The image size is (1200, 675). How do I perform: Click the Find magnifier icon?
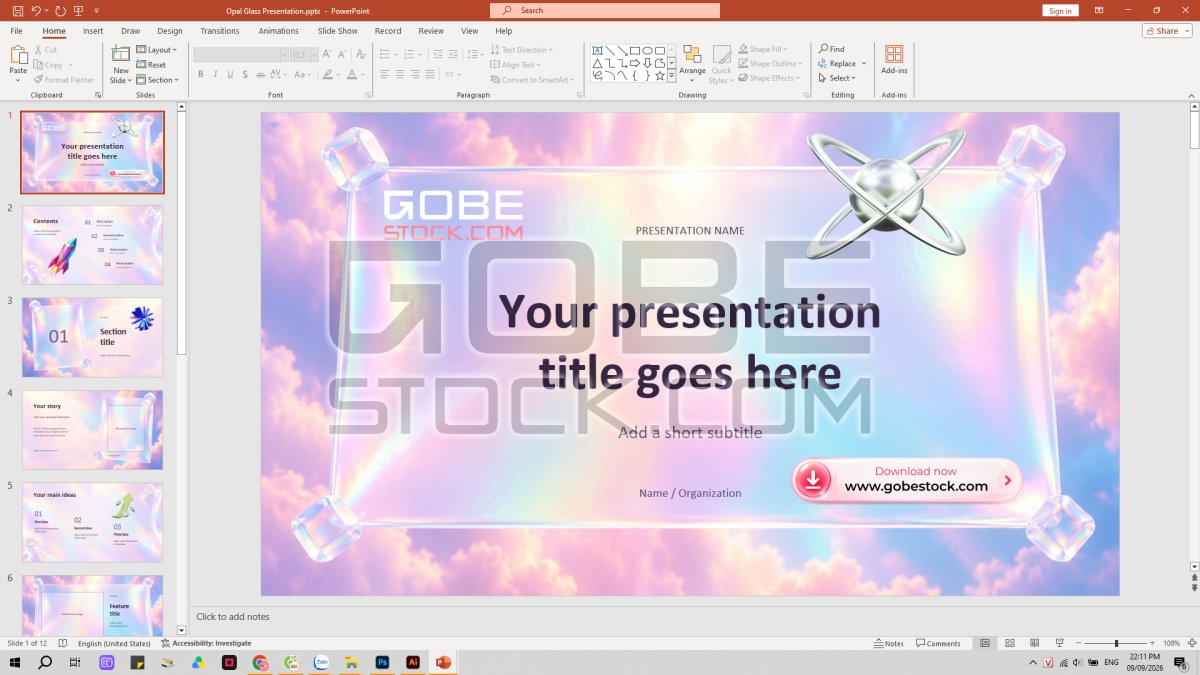pos(824,49)
